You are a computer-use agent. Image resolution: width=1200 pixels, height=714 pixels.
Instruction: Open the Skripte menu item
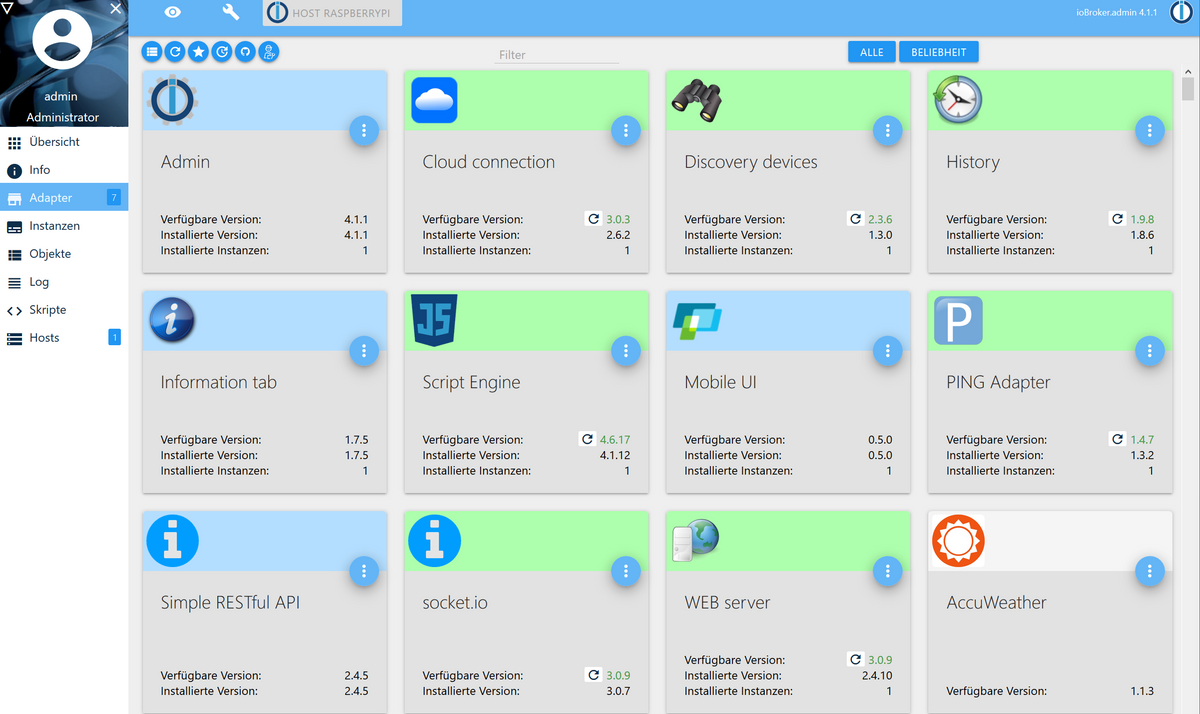(64, 310)
